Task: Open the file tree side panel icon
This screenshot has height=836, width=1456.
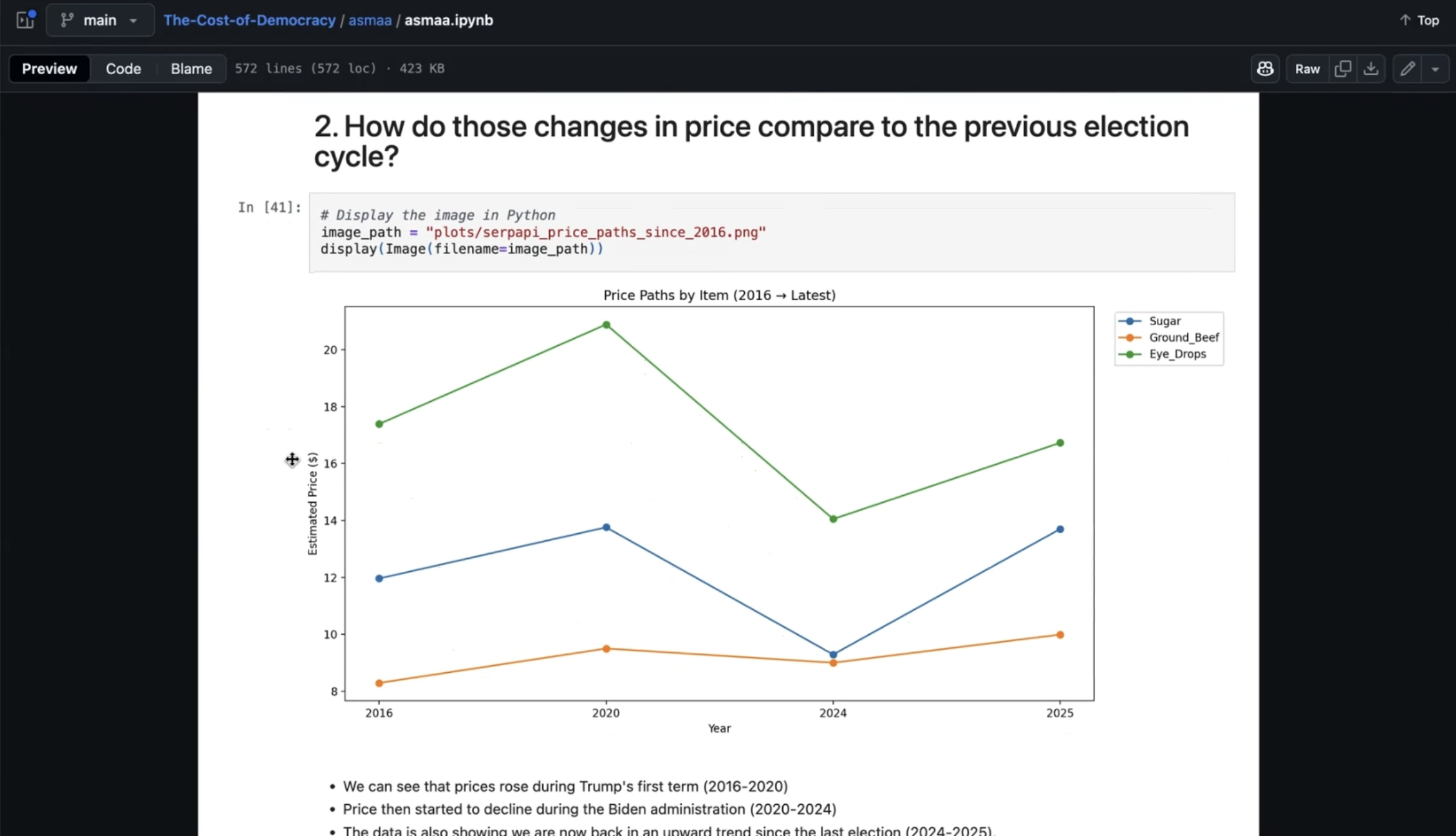Action: 26,20
